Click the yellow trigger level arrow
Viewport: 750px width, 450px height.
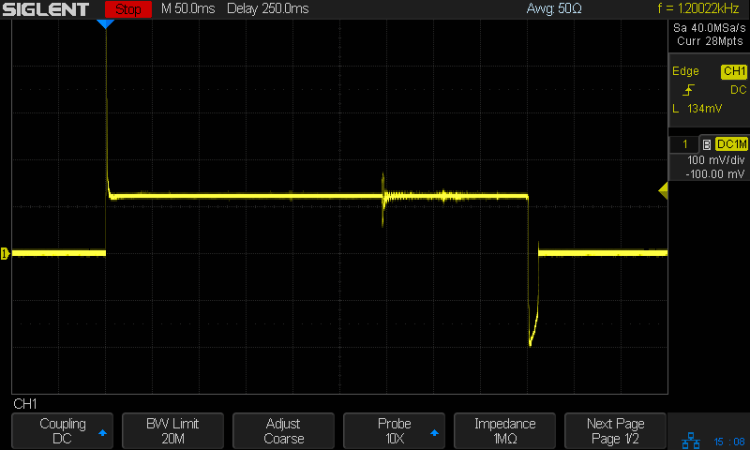point(661,191)
